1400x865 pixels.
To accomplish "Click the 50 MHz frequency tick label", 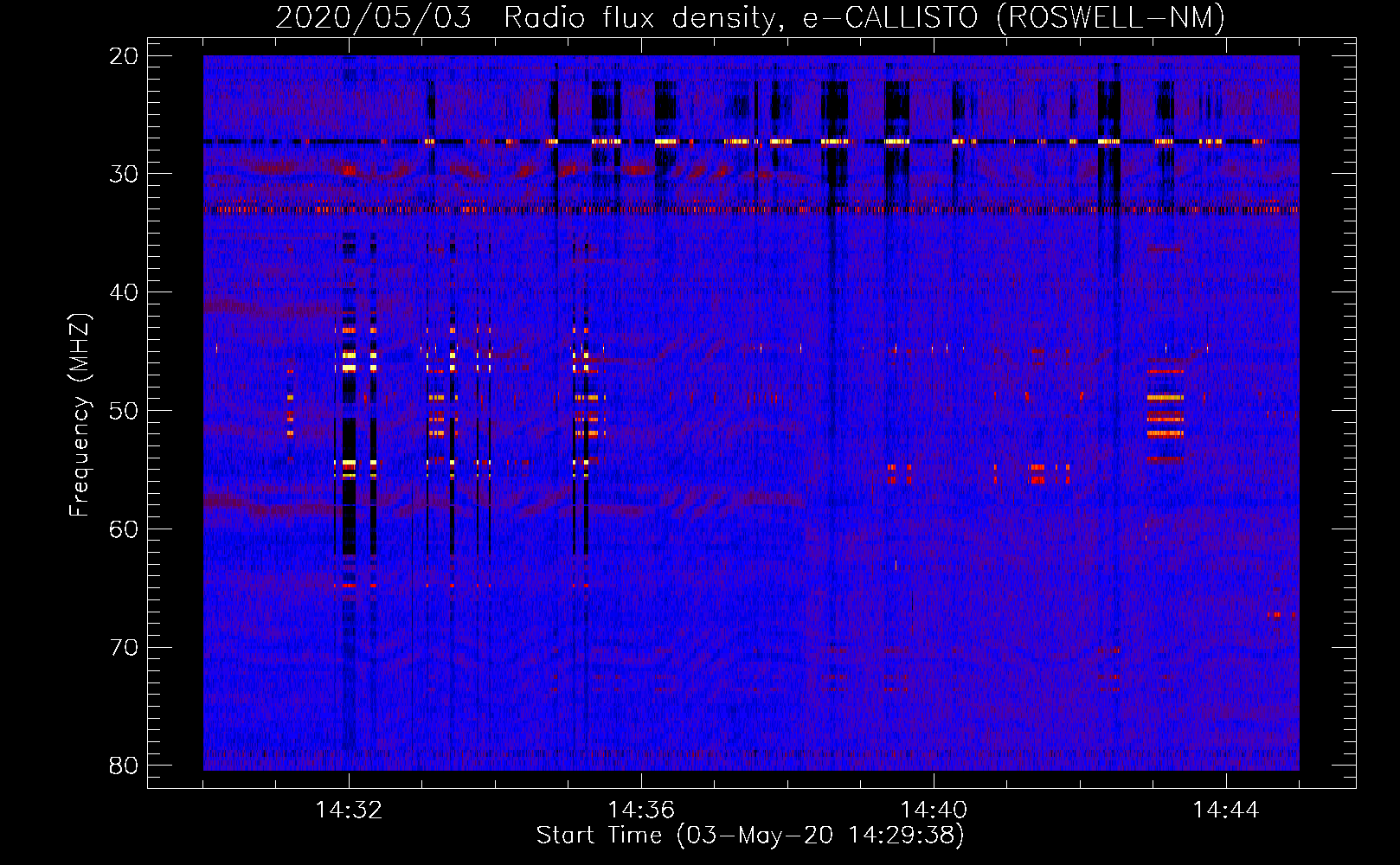I will click(x=125, y=411).
